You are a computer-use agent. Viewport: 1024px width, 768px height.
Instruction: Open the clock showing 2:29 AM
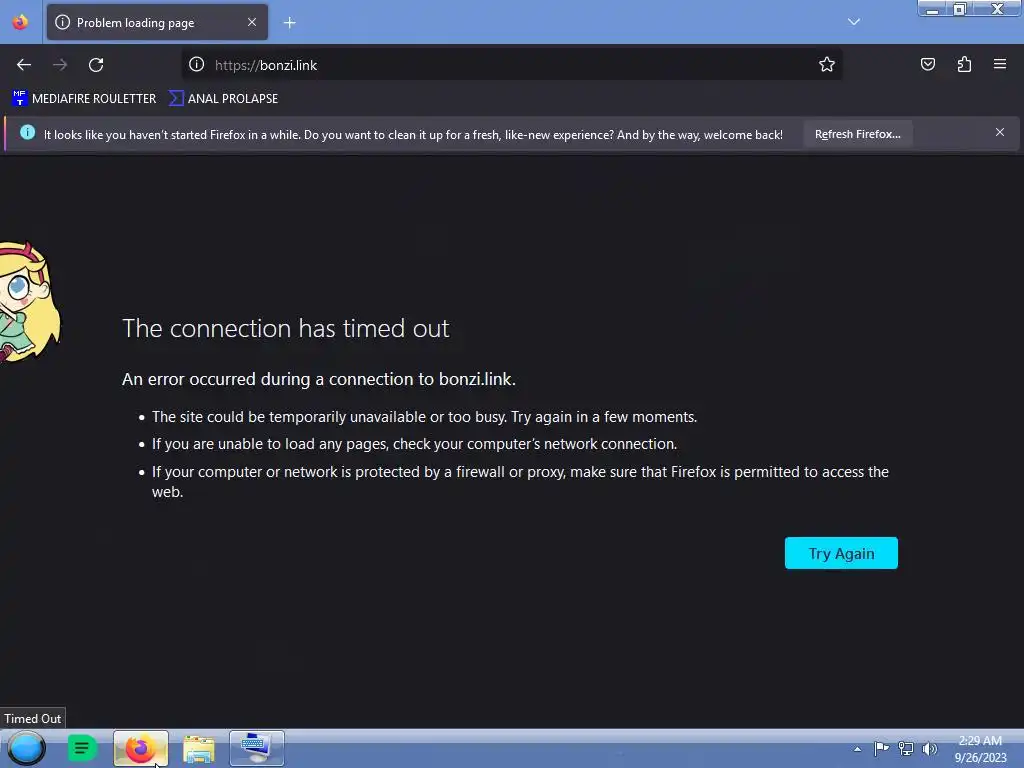[980, 749]
